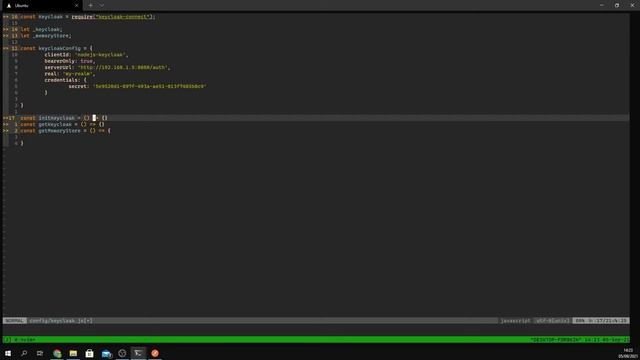Click the DESKTOP hostname on tmux bar
The image size is (640, 360).
556,340
